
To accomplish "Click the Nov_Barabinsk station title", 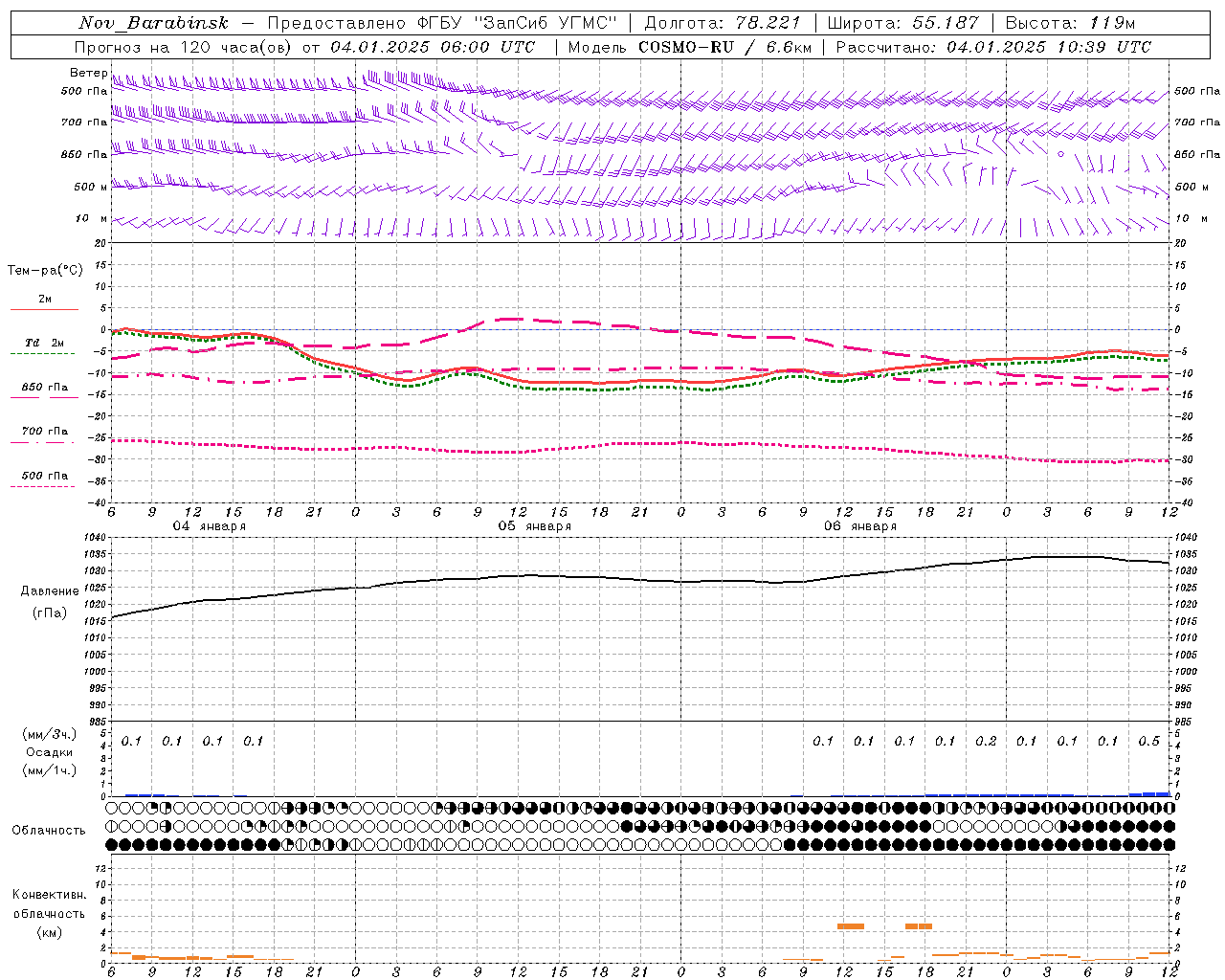I will coord(153,23).
